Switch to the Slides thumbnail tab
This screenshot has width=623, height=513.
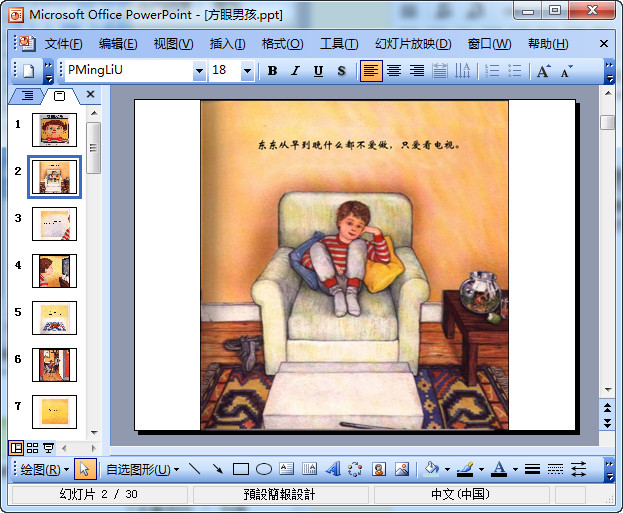[x=60, y=95]
